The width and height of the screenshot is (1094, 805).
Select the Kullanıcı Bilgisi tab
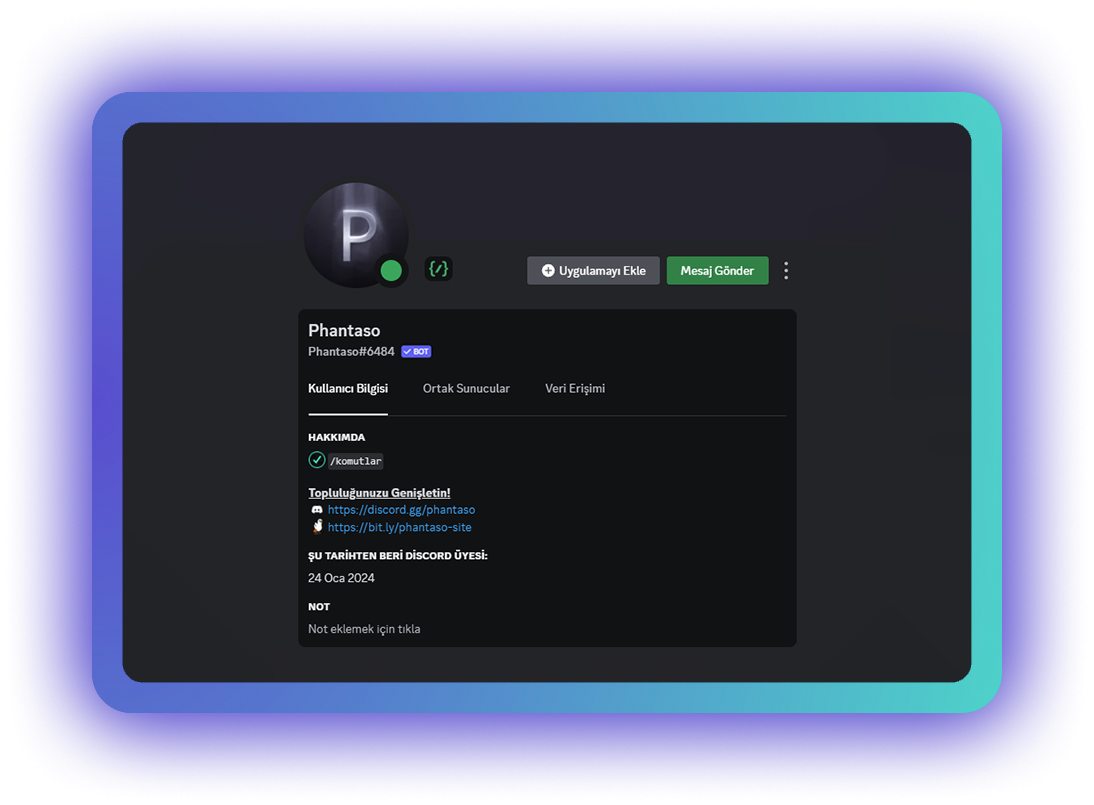[x=348, y=389]
